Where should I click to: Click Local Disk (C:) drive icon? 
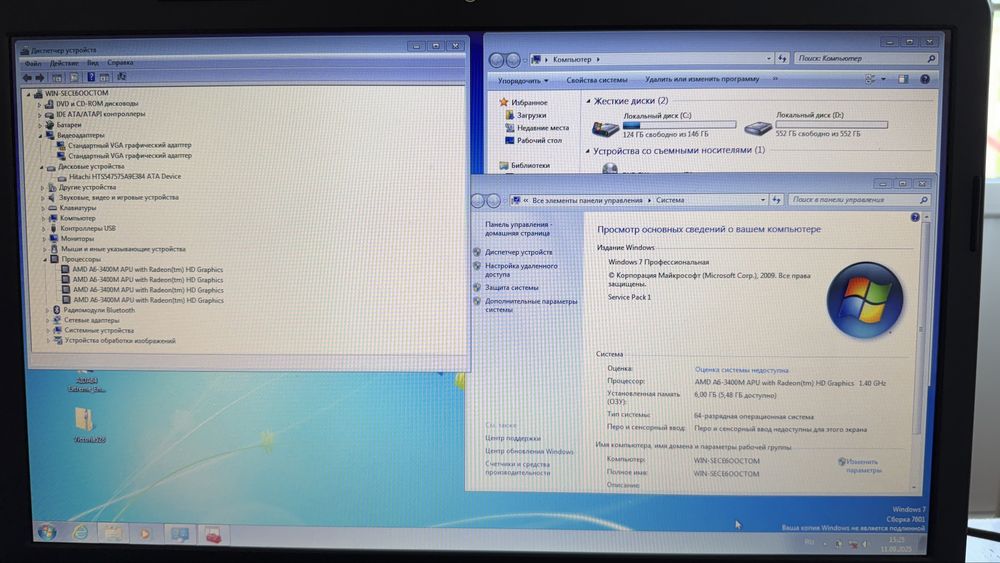(605, 128)
